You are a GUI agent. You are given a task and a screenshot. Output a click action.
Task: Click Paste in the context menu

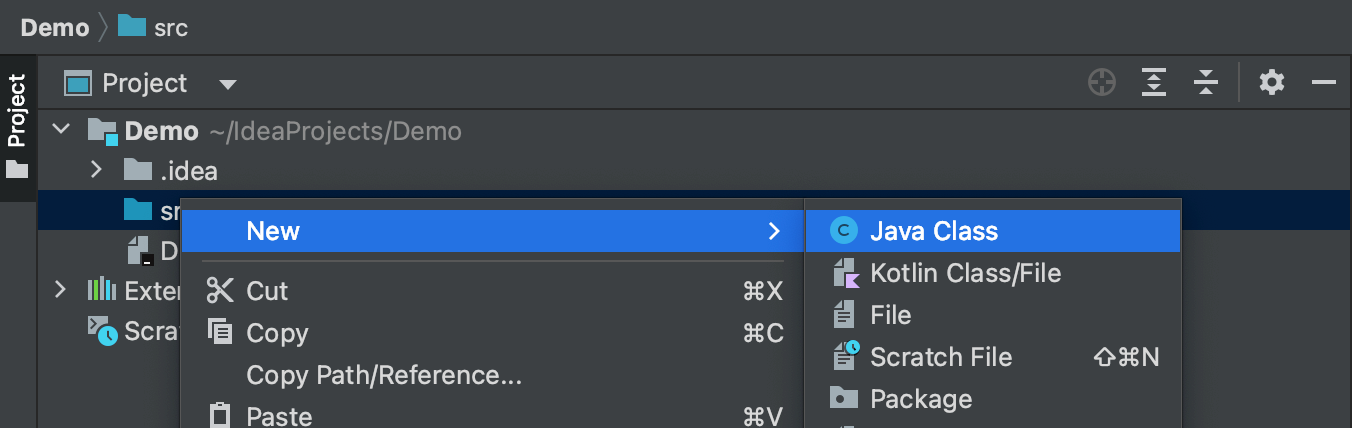(x=279, y=416)
